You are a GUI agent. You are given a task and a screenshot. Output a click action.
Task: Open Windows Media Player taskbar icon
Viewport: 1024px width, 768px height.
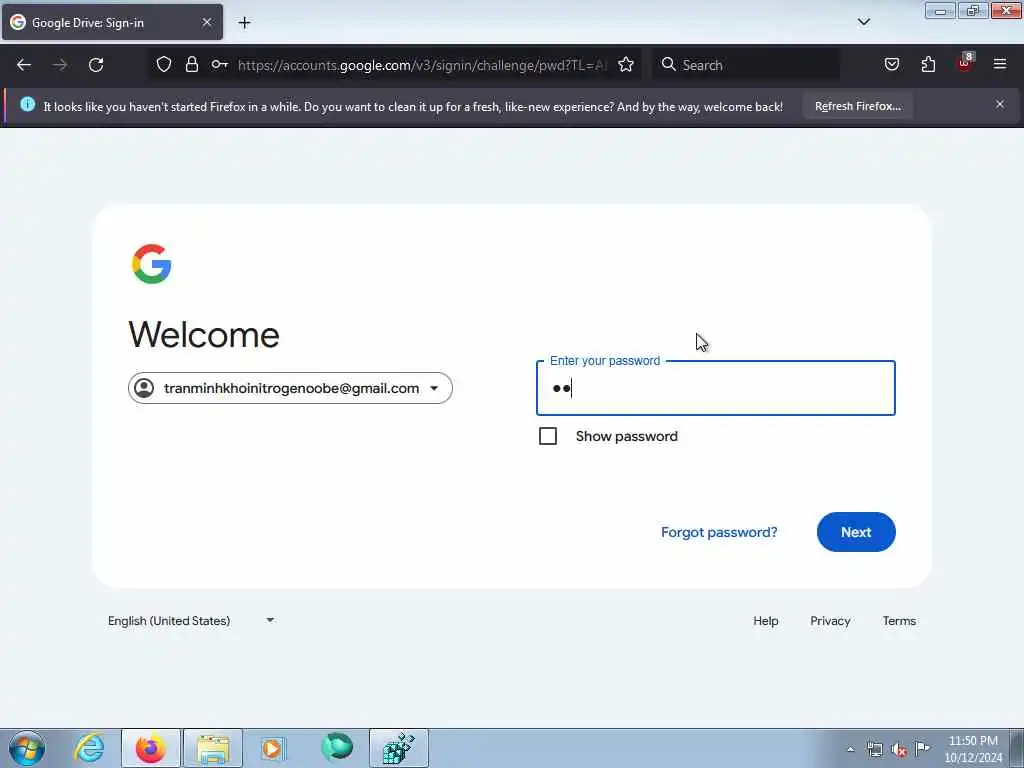point(273,748)
